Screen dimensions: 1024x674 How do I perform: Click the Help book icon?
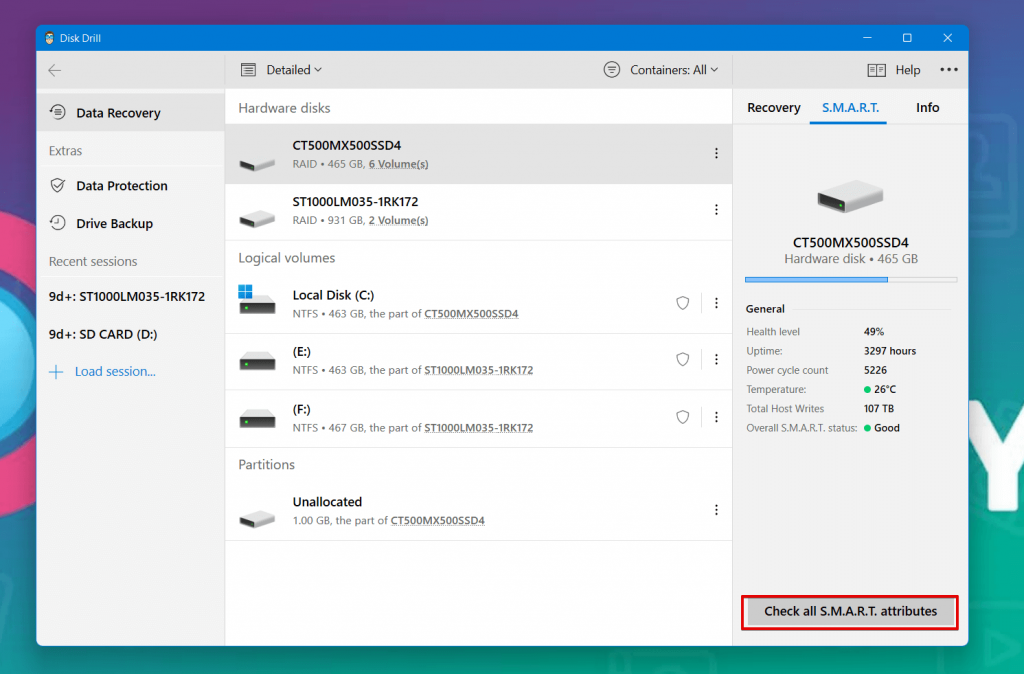pos(877,70)
